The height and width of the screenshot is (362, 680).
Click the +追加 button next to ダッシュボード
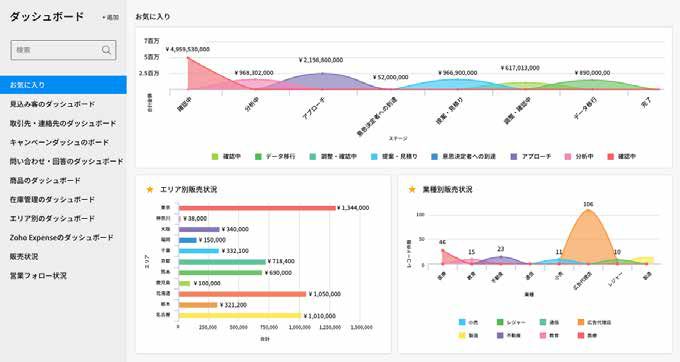[110, 17]
